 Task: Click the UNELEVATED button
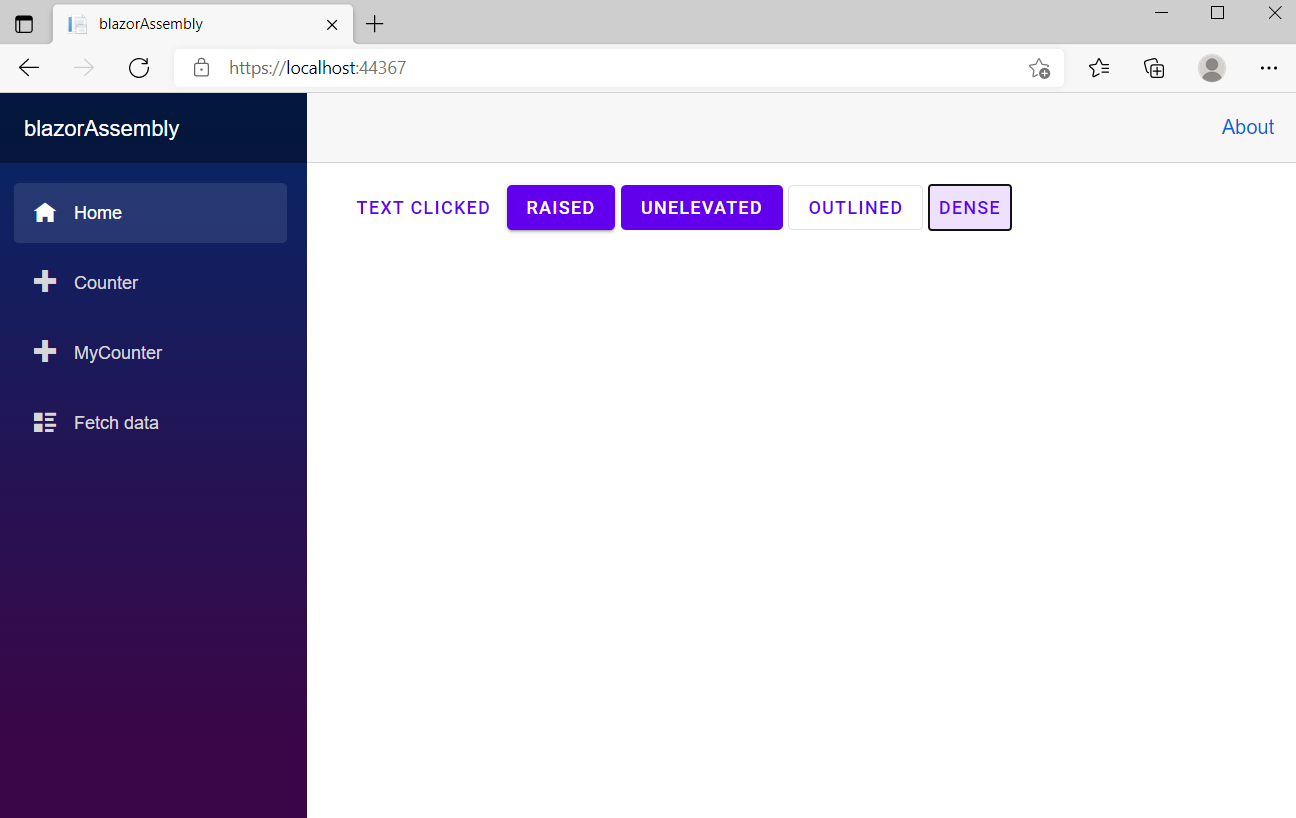coord(702,208)
